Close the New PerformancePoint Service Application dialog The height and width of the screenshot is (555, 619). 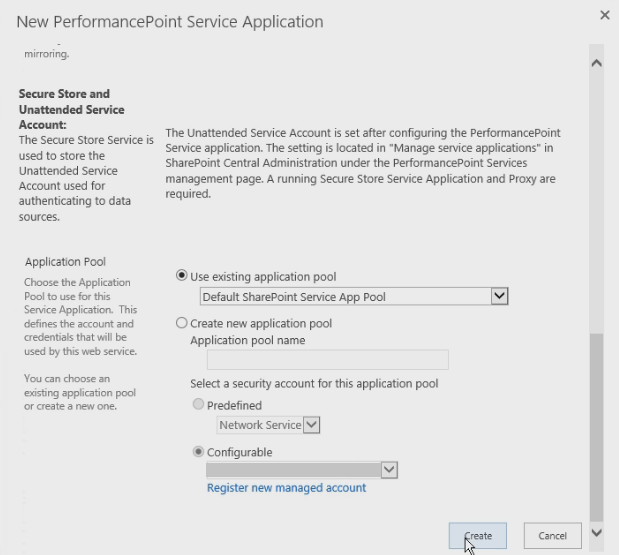(604, 15)
